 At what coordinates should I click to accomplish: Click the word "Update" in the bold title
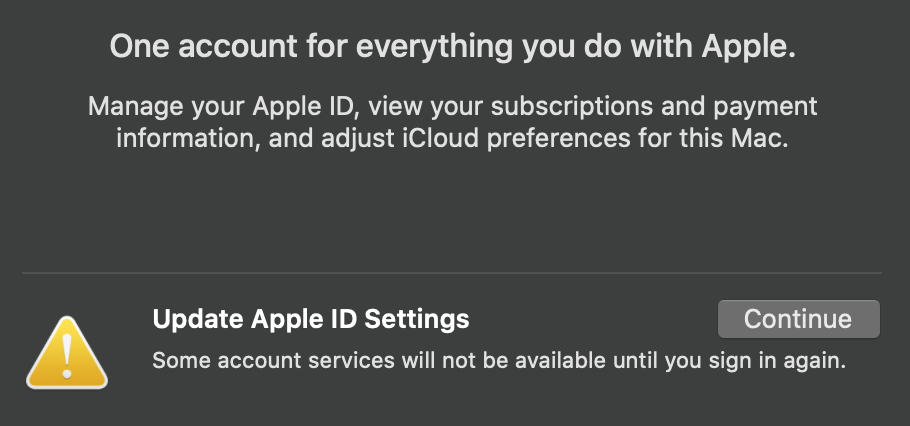[193, 319]
